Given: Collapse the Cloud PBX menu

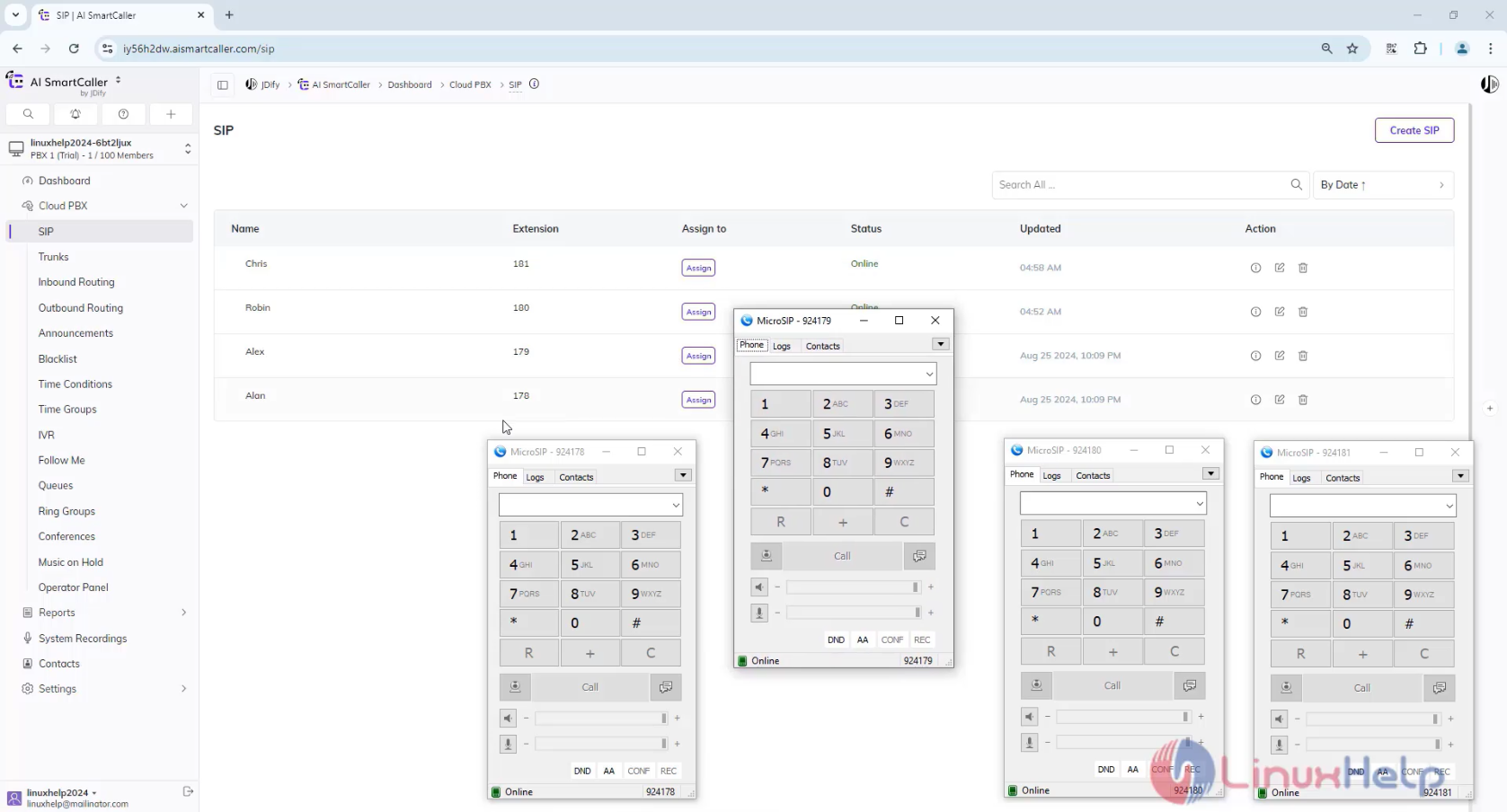Looking at the screenshot, I should [183, 206].
